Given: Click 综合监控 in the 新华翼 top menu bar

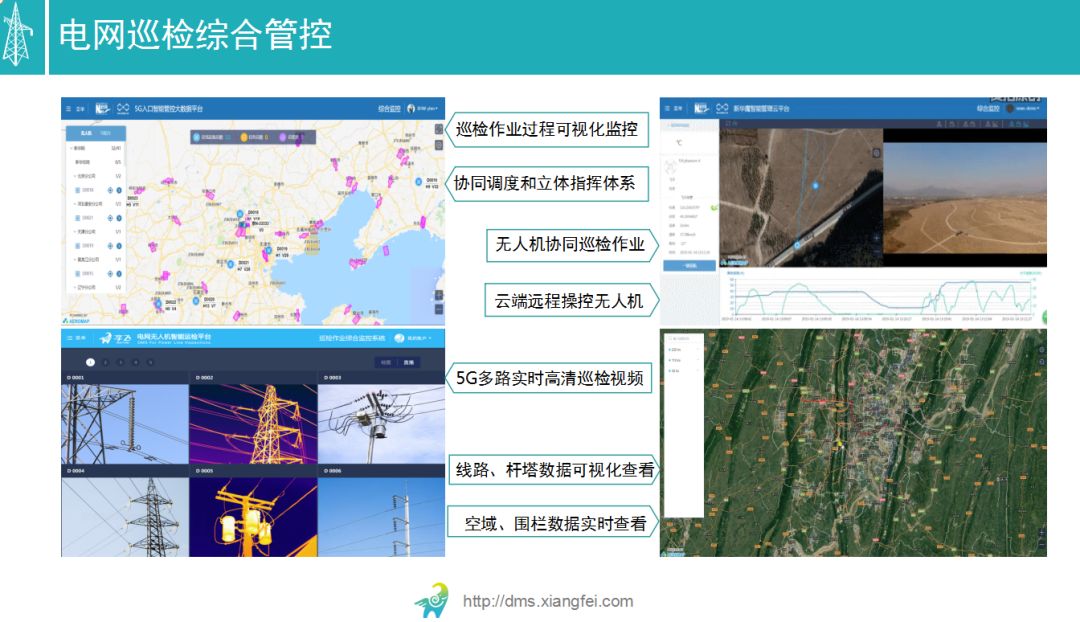Looking at the screenshot, I should click(x=989, y=107).
